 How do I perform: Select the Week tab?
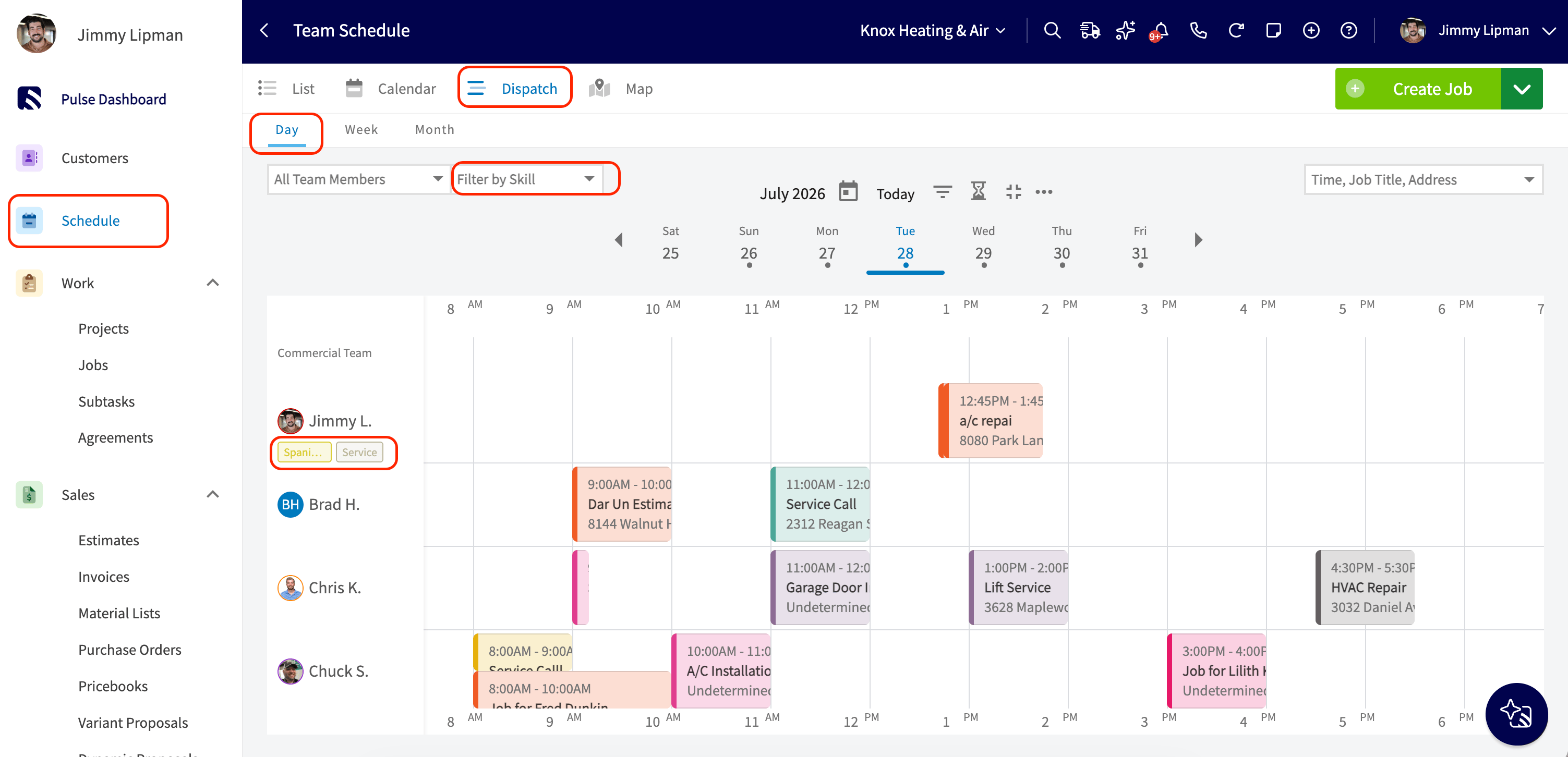361,130
